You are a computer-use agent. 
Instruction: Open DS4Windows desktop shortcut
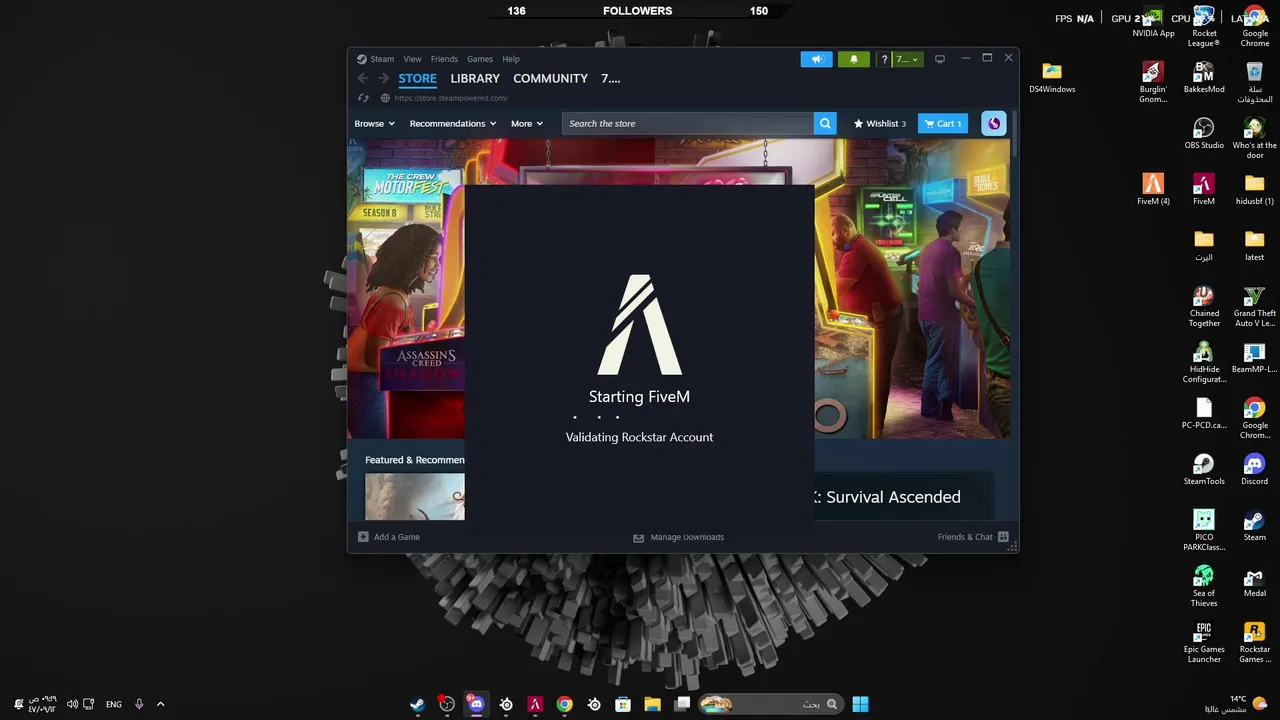(x=1052, y=78)
